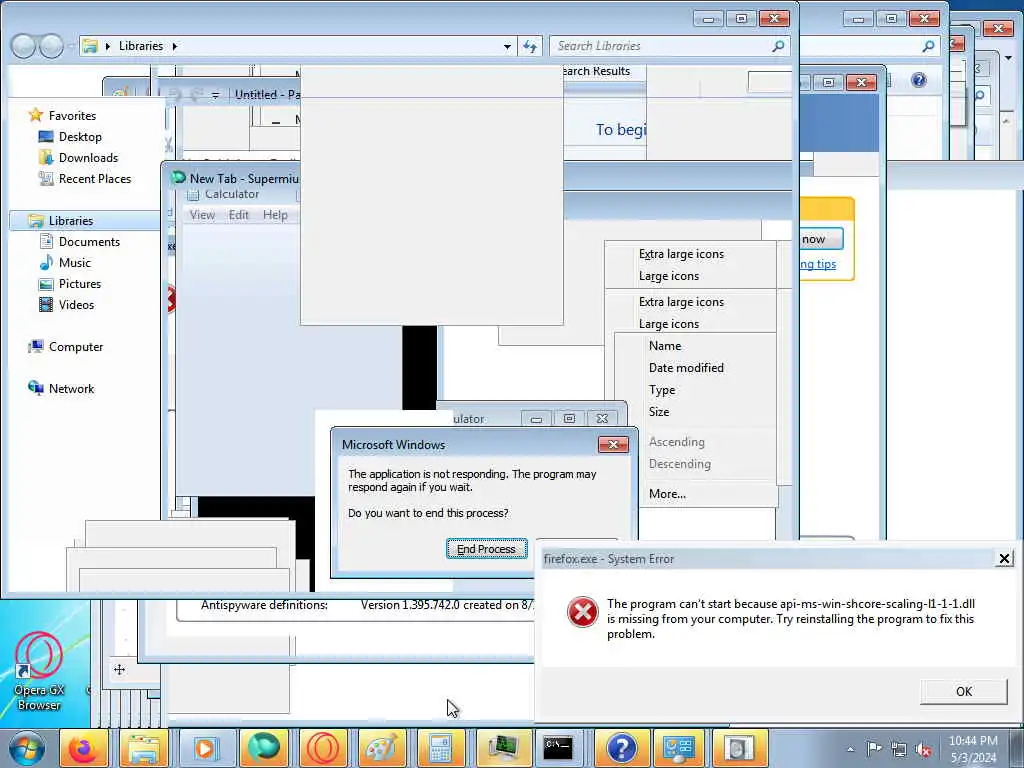The height and width of the screenshot is (768, 1024).
Task: Select Network in the navigation pane
Action: point(71,389)
